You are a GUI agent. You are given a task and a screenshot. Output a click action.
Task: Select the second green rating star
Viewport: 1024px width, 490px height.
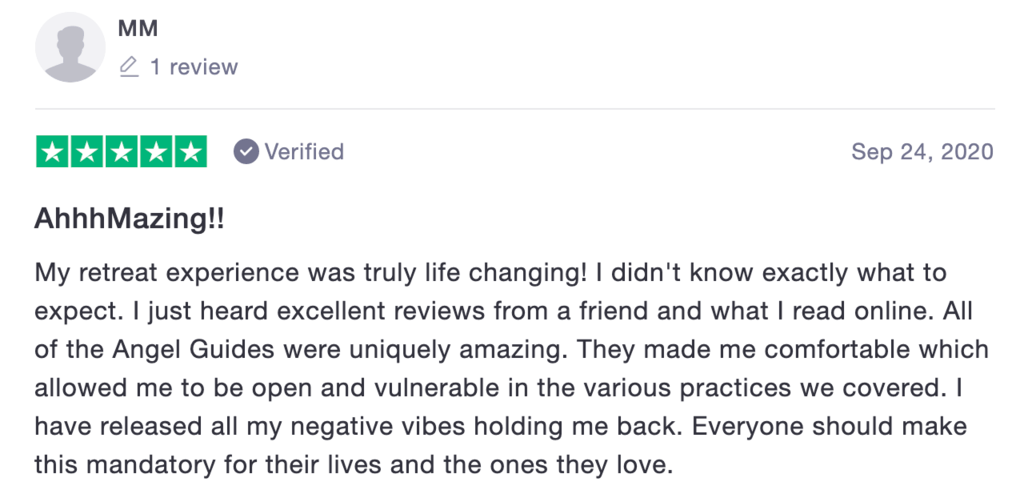pos(87,152)
